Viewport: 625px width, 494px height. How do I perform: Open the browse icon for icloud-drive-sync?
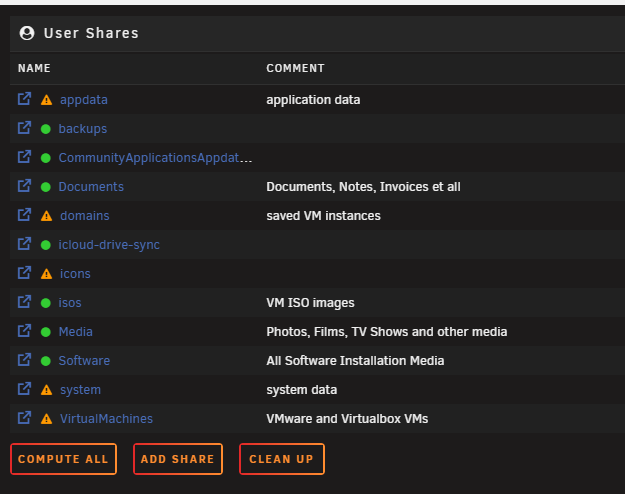pos(24,244)
